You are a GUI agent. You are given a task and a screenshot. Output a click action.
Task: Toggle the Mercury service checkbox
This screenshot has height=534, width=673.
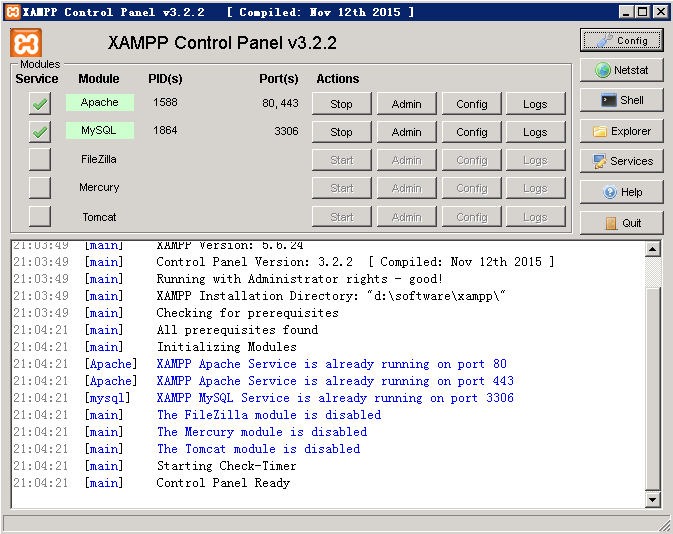pos(40,188)
